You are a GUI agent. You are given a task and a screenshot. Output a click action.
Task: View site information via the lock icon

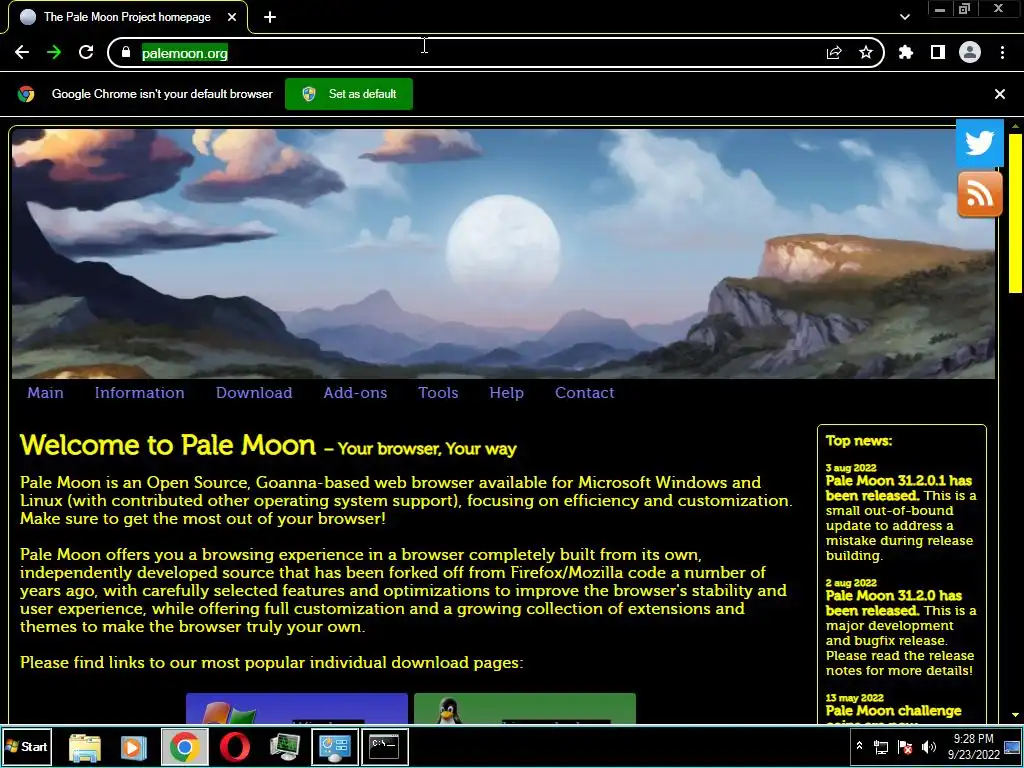tap(126, 52)
